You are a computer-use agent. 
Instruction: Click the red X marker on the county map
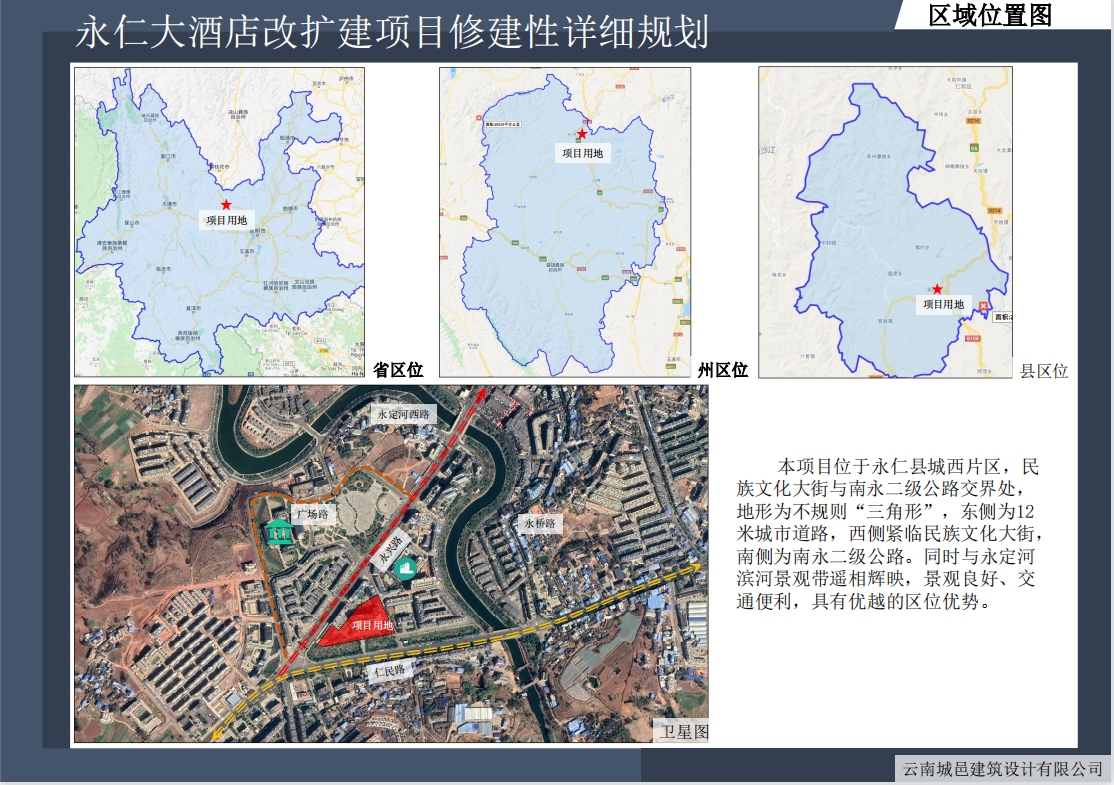[x=984, y=306]
